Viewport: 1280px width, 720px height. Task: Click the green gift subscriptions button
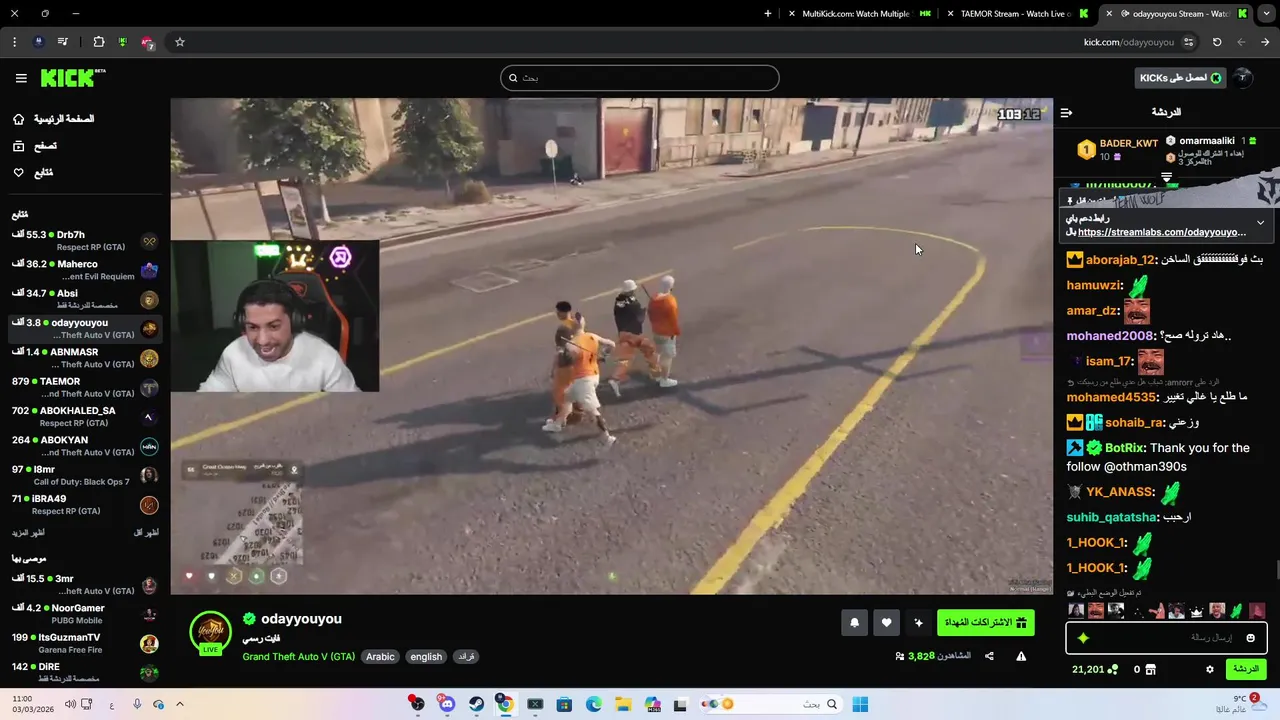986,623
